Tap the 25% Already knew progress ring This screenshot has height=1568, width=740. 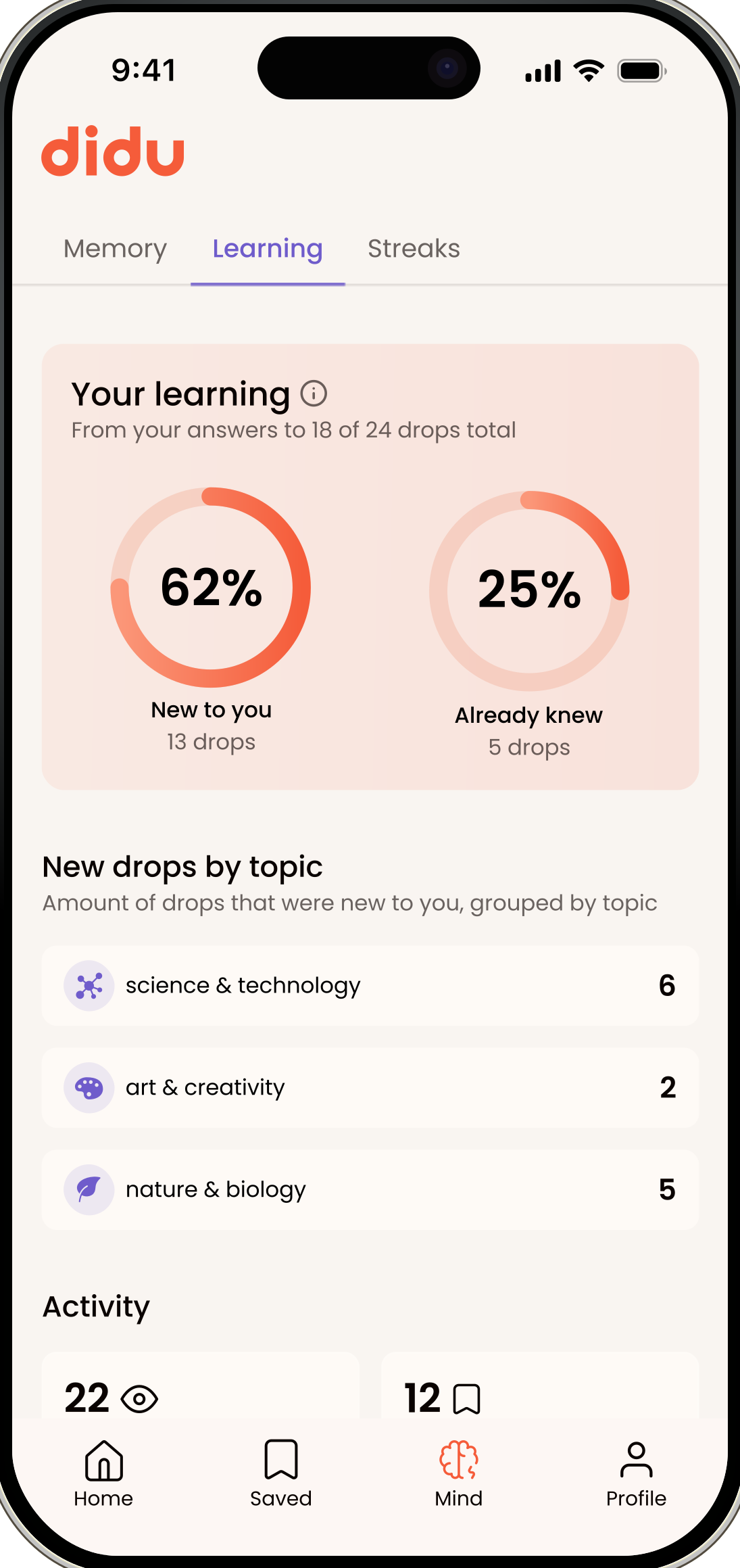click(x=529, y=590)
